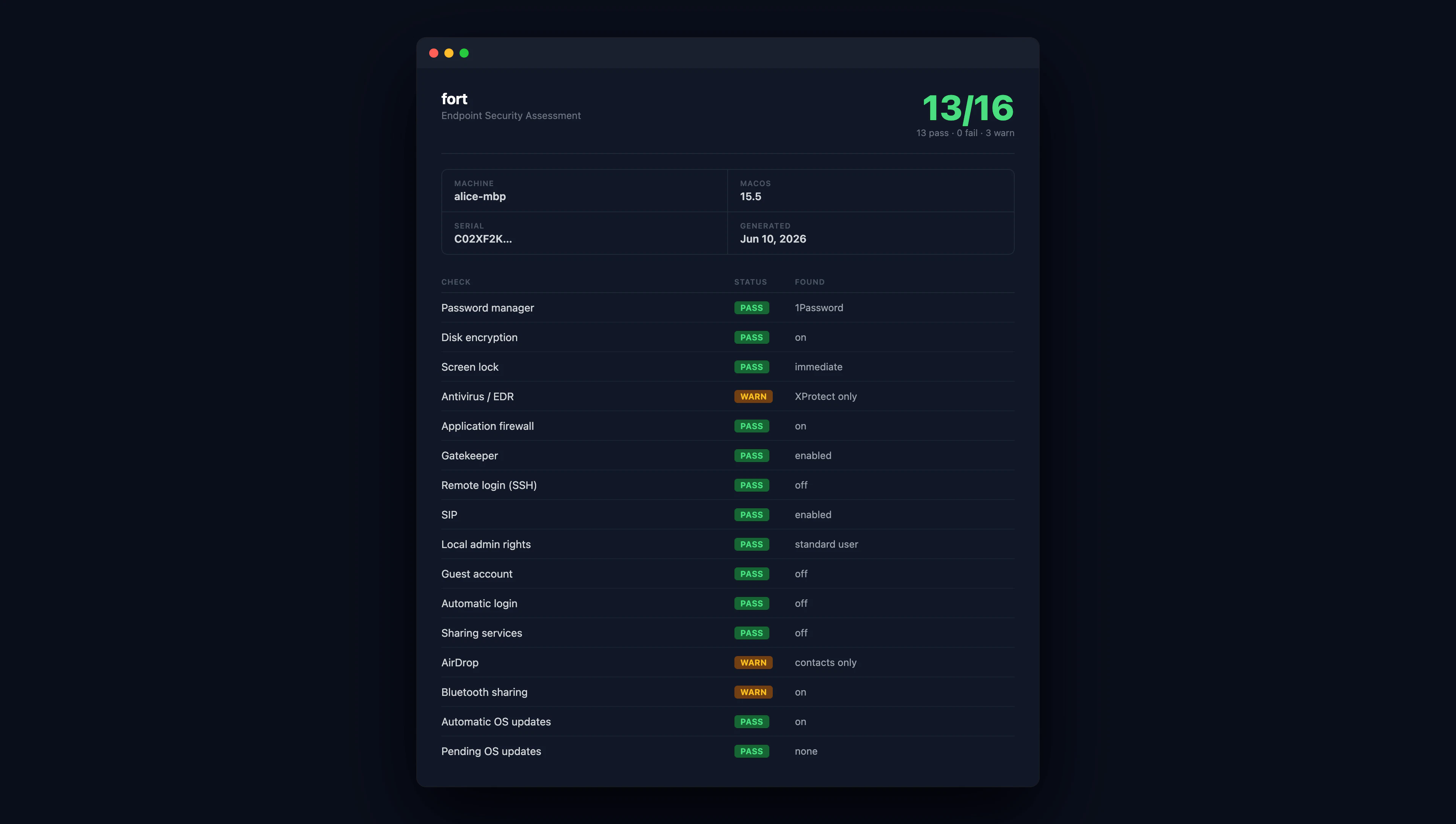Click the PASS badge for Application firewall
1456x824 pixels.
[x=751, y=426]
